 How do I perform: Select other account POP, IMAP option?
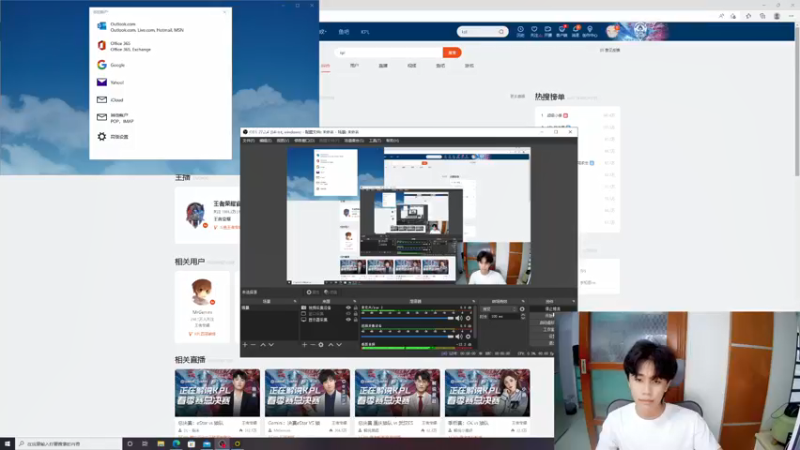pos(160,118)
